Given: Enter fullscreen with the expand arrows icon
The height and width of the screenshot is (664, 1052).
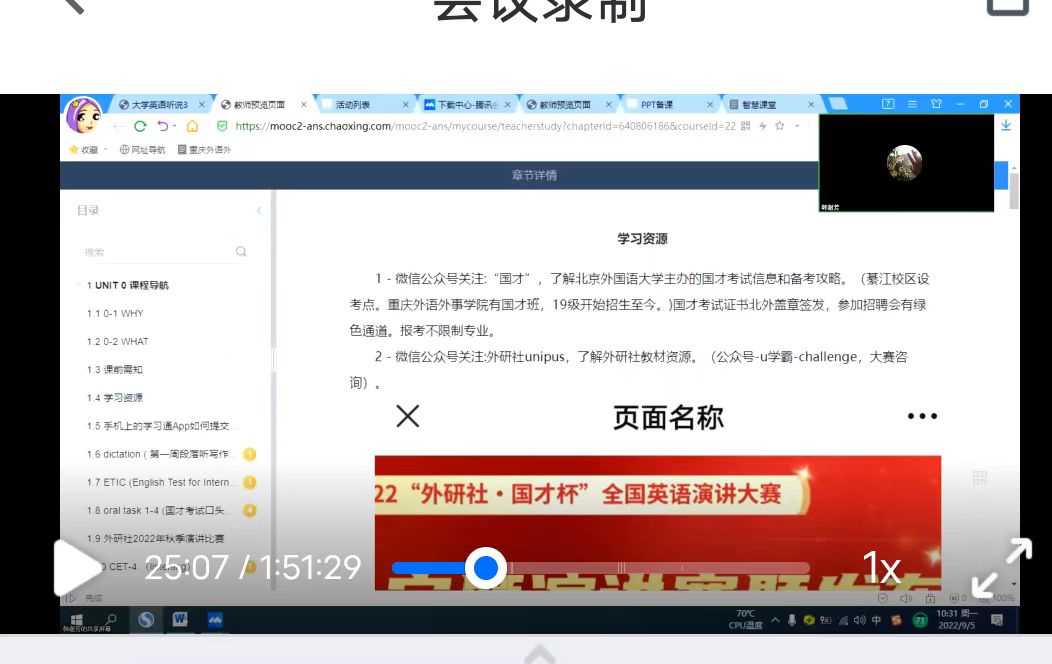Looking at the screenshot, I should click(x=1002, y=567).
